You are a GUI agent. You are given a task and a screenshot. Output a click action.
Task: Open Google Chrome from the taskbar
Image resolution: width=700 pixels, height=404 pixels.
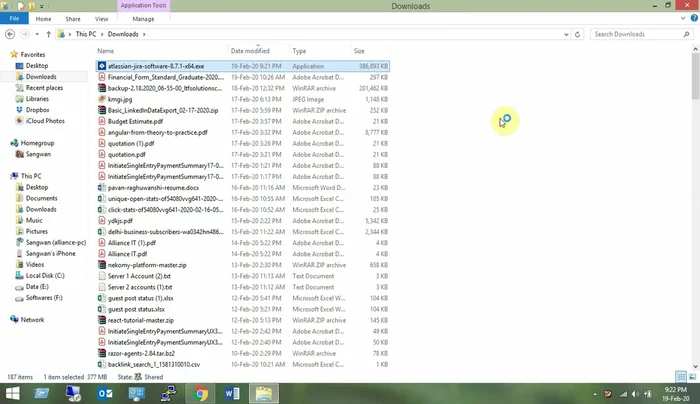(200, 393)
